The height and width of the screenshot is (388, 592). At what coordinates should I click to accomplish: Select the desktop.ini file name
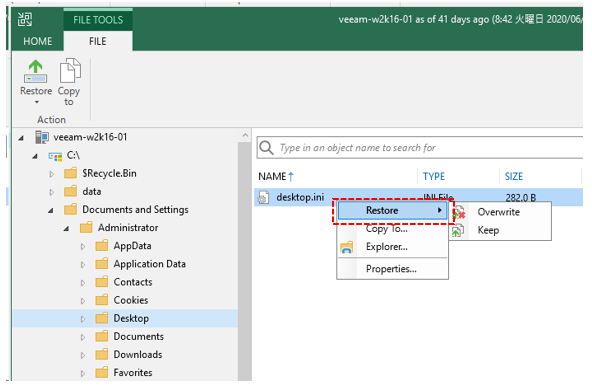(x=300, y=197)
